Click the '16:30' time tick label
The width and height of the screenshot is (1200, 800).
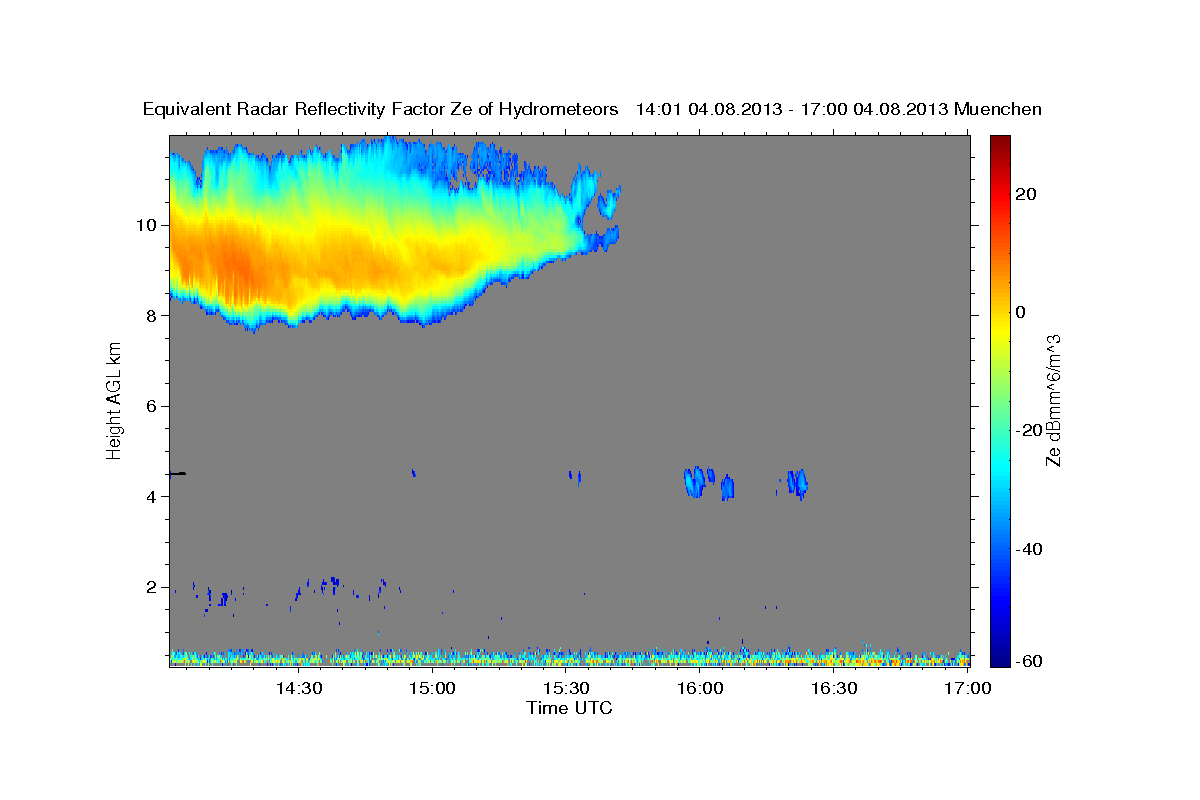tap(834, 688)
